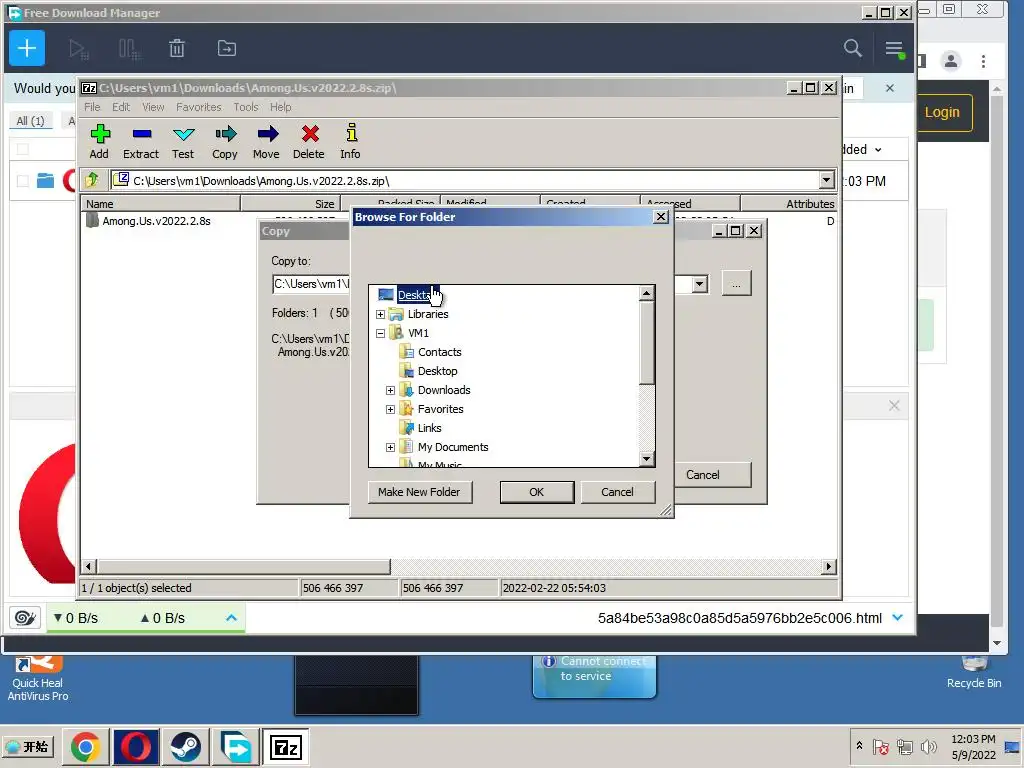The height and width of the screenshot is (768, 1024).
Task: Open the Help menu in 7-Zip
Action: [281, 107]
